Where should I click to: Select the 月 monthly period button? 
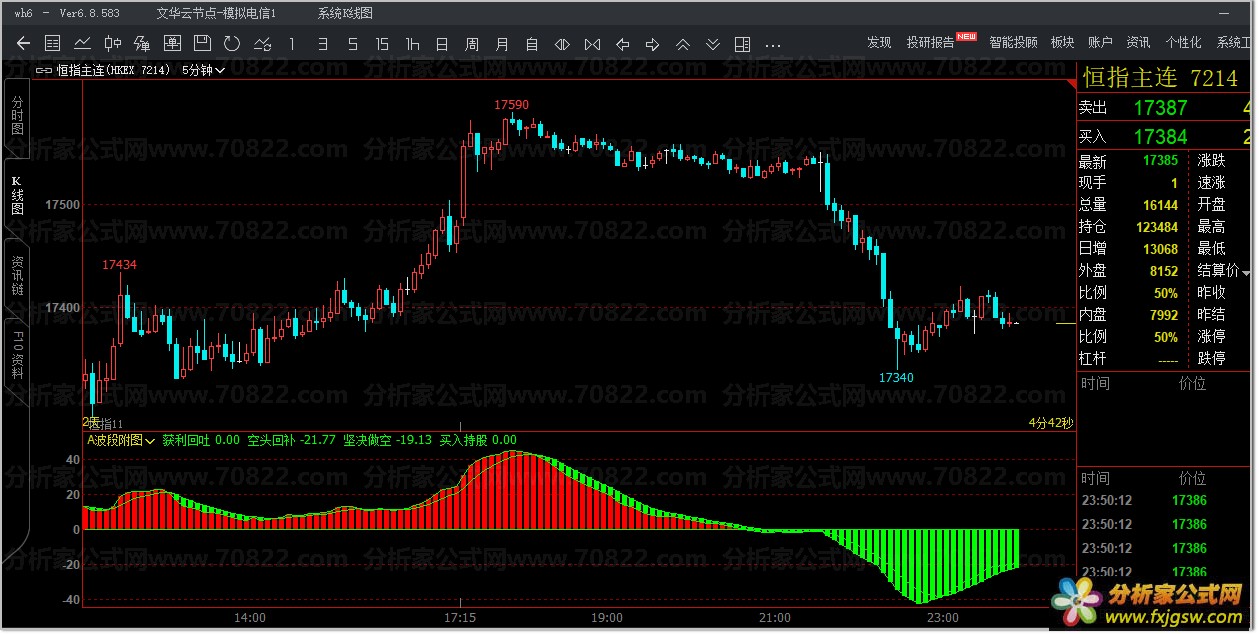[x=502, y=44]
